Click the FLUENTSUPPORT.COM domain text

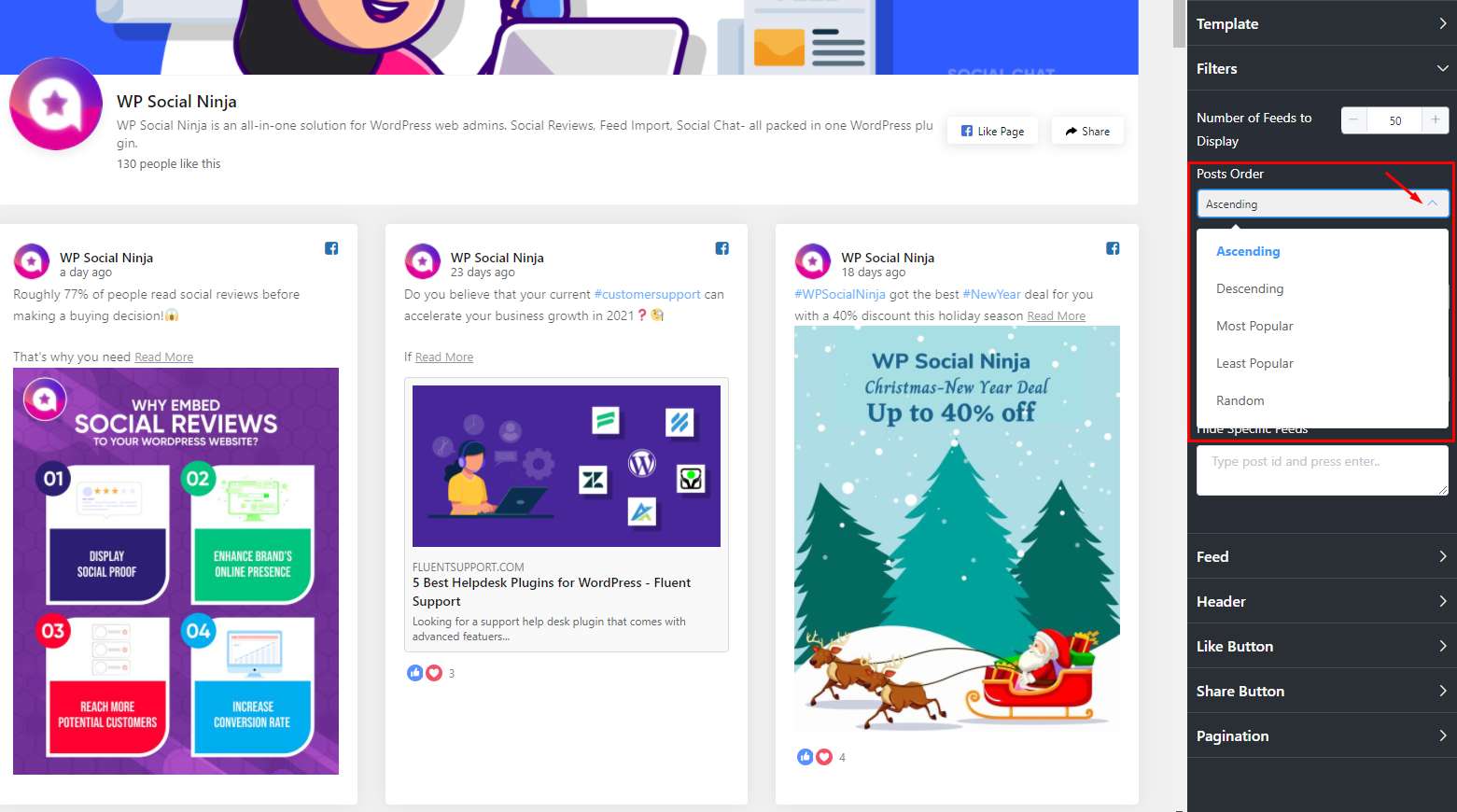pos(469,567)
